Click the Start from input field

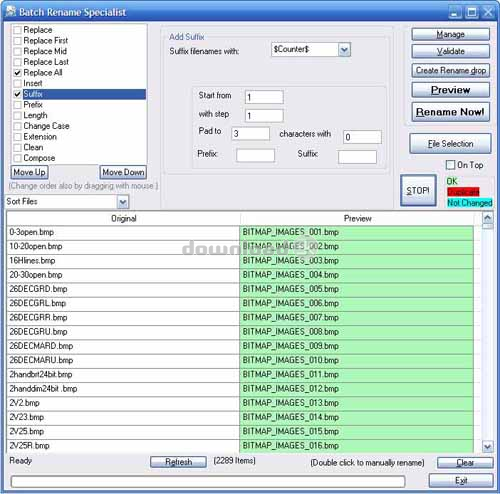click(264, 97)
